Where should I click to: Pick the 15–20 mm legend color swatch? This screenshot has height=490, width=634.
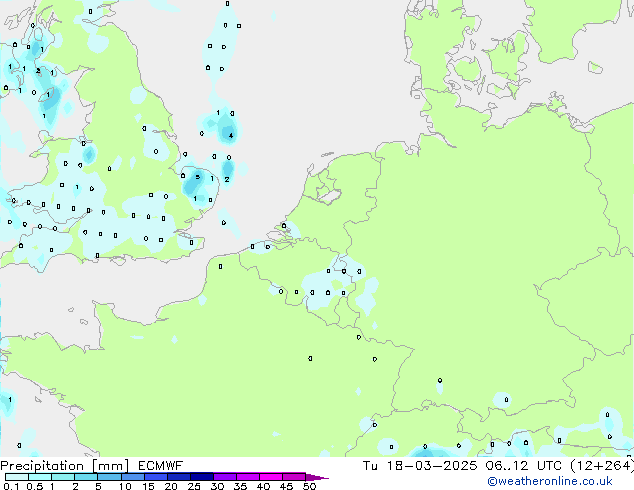click(156, 477)
